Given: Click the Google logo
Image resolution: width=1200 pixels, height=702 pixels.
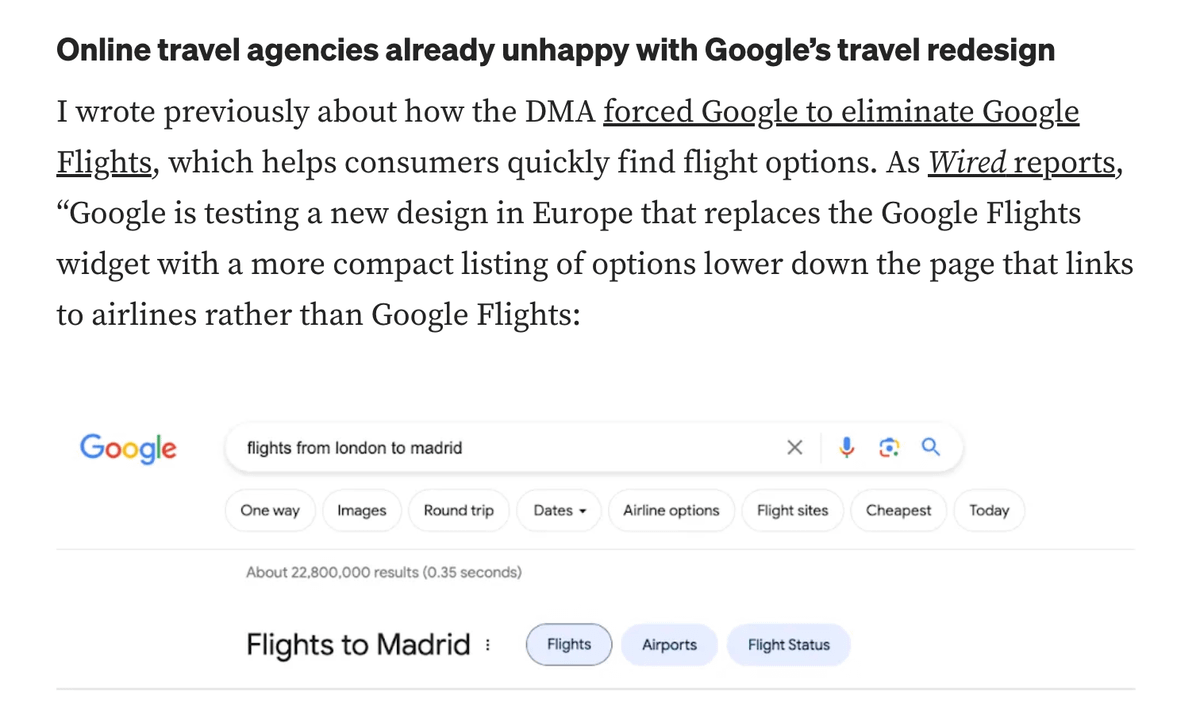Looking at the screenshot, I should (128, 448).
